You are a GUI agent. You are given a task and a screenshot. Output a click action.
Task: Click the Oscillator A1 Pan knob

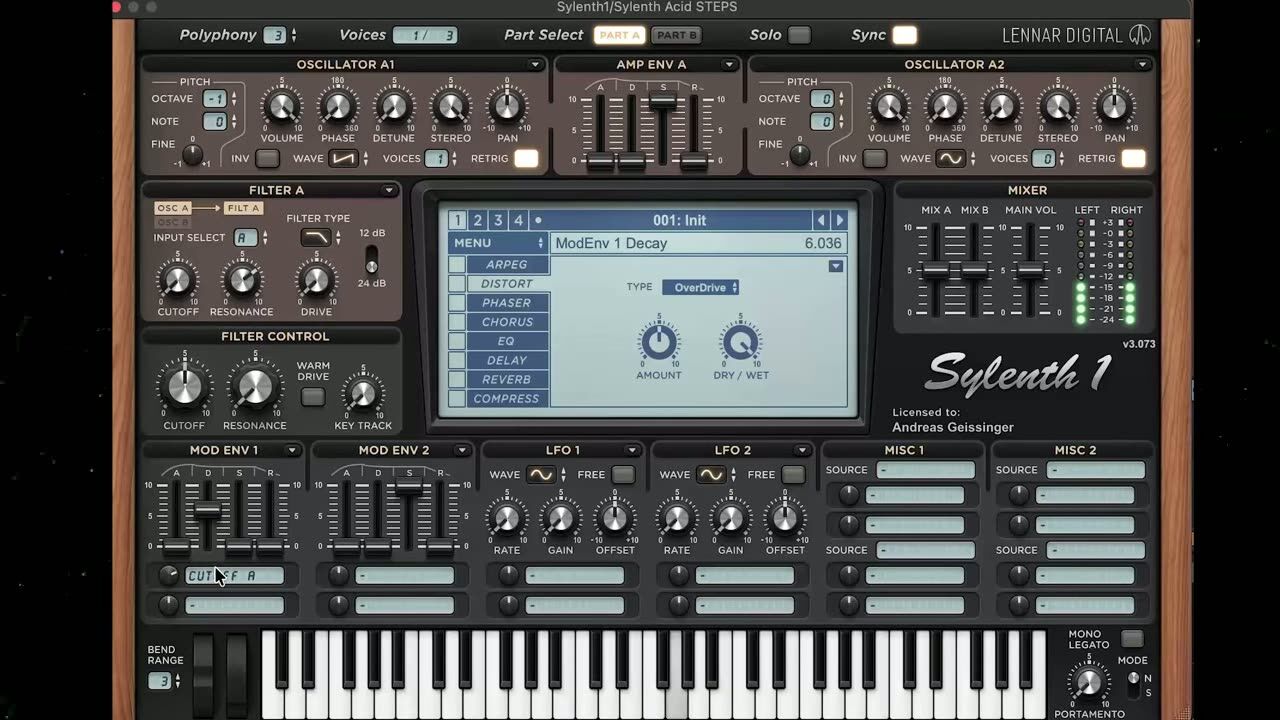click(507, 106)
